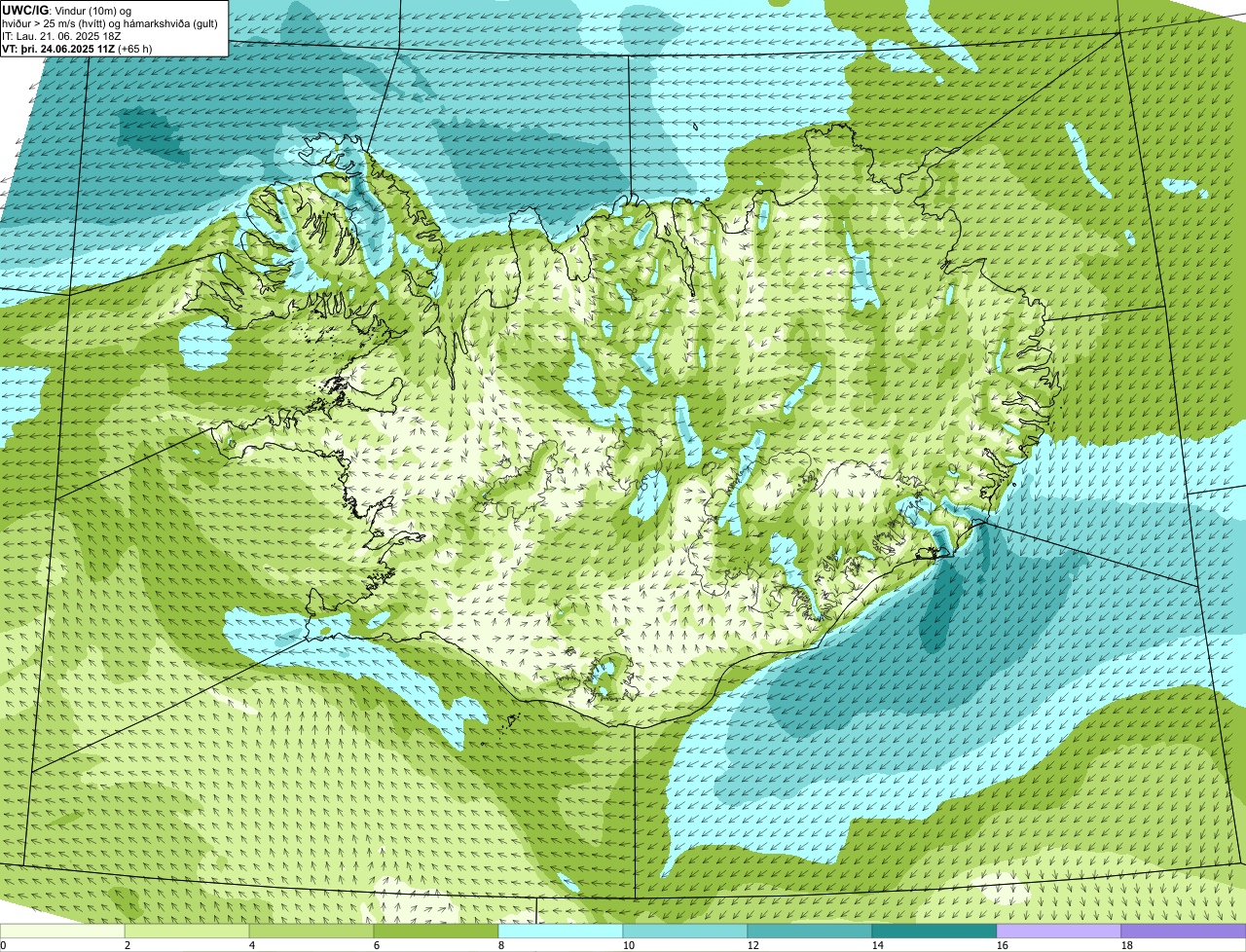The height and width of the screenshot is (952, 1246).
Task: Click the legend scale label "4"
Action: (x=252, y=945)
